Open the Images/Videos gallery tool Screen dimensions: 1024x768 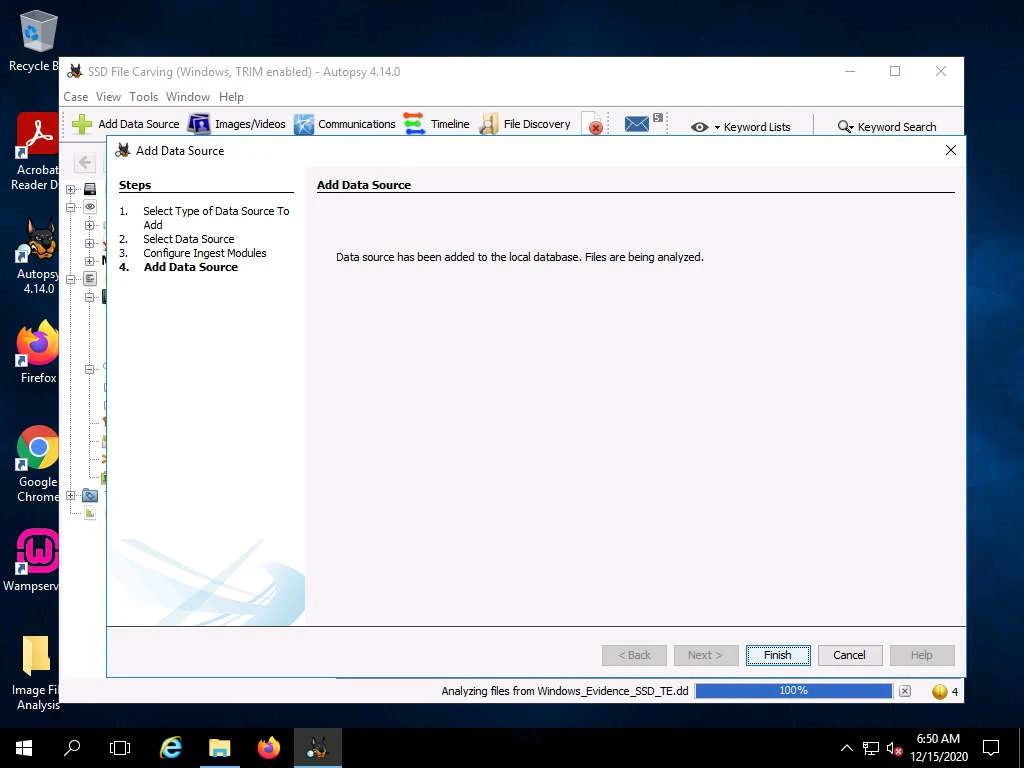pos(236,124)
